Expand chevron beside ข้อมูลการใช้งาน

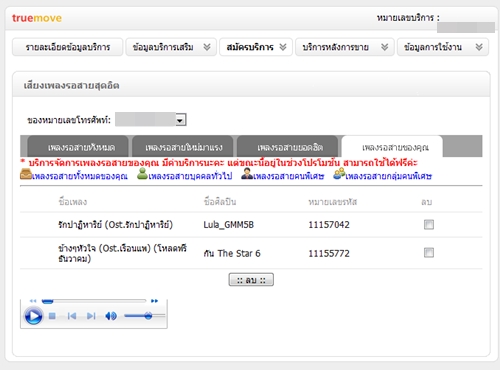[x=479, y=47]
